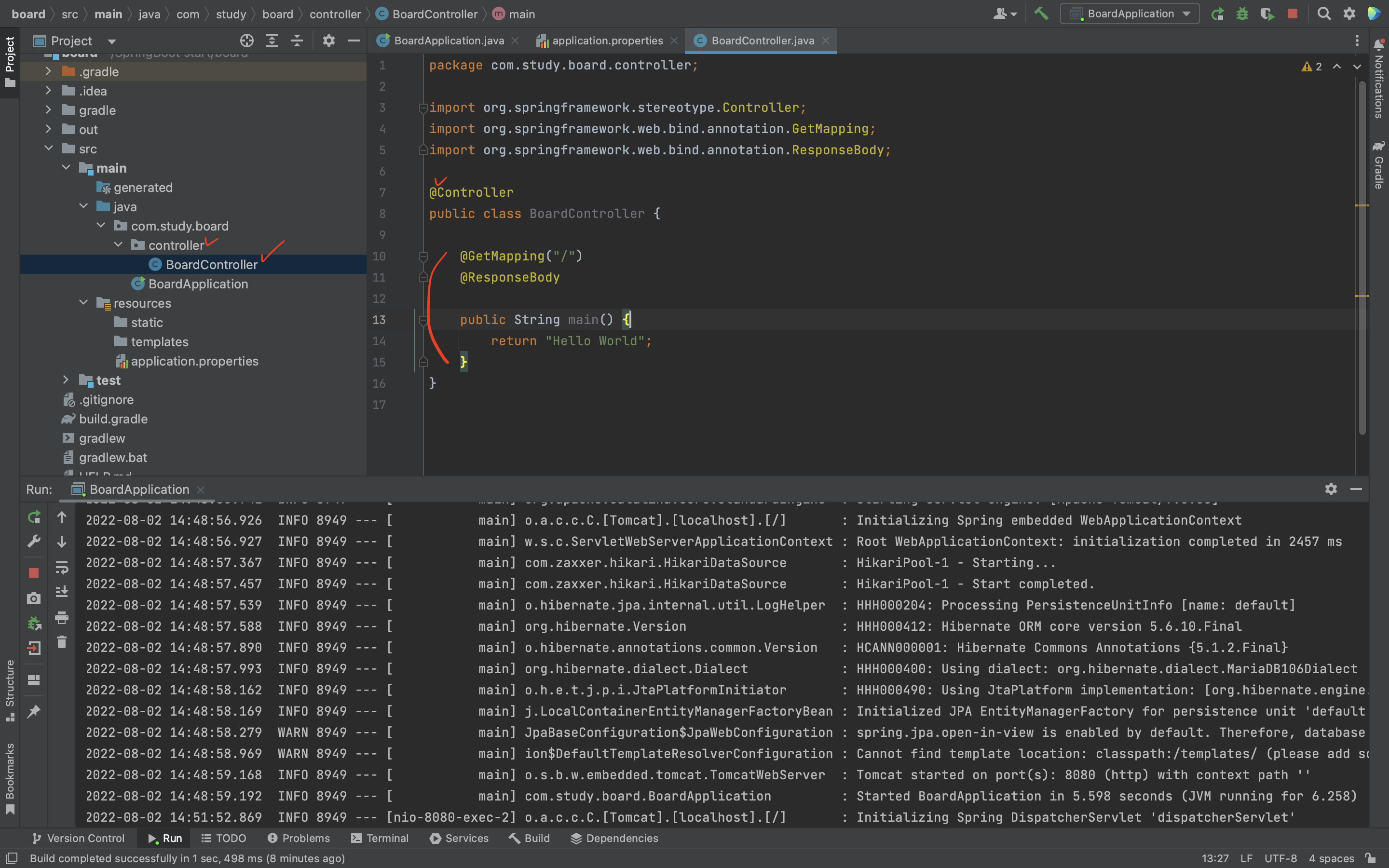
Task: Open Search Everywhere magnifier icon
Action: tap(1323, 14)
